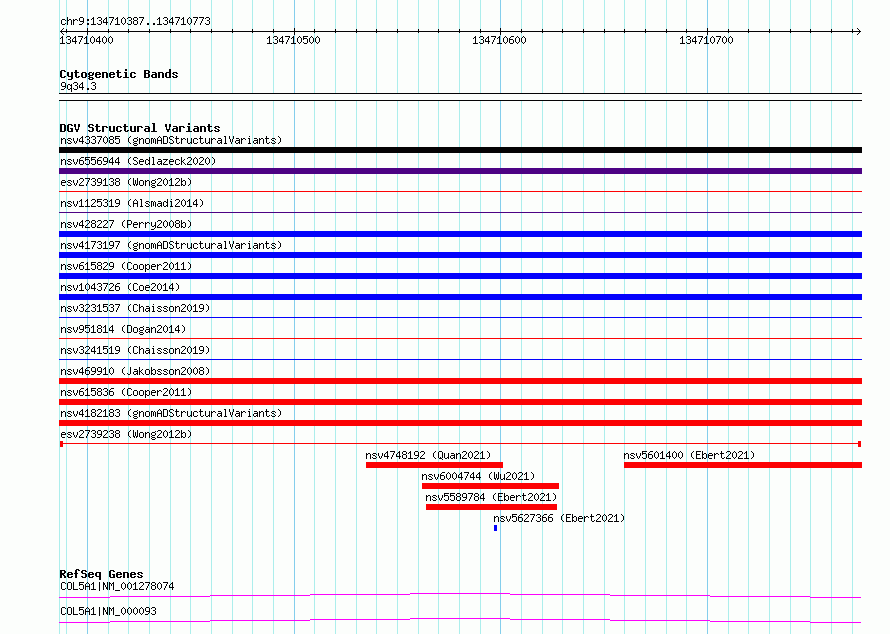Open variant nsv469910 (Jakobsson2008)

(x=135, y=371)
